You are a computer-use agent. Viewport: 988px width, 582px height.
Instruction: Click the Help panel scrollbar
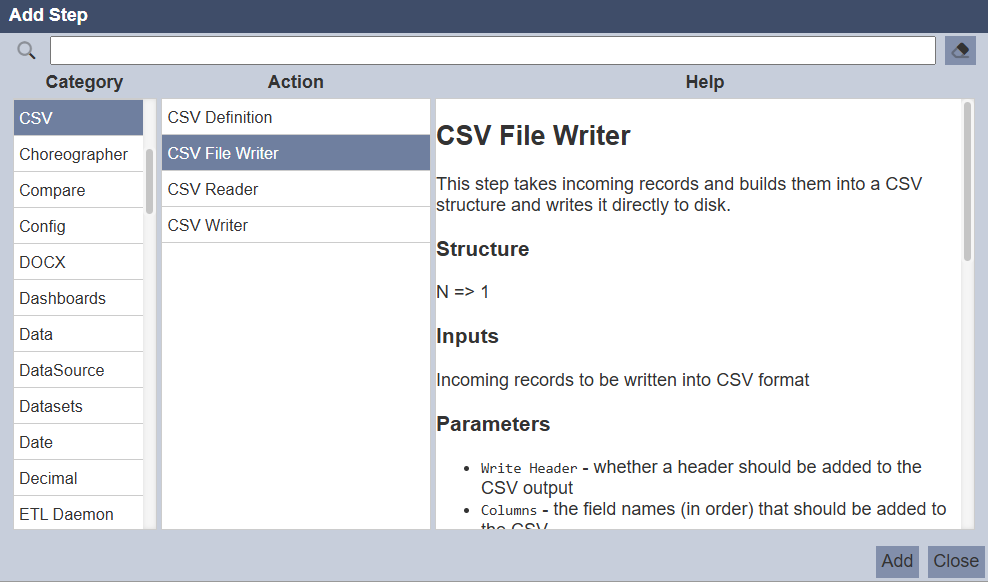967,181
